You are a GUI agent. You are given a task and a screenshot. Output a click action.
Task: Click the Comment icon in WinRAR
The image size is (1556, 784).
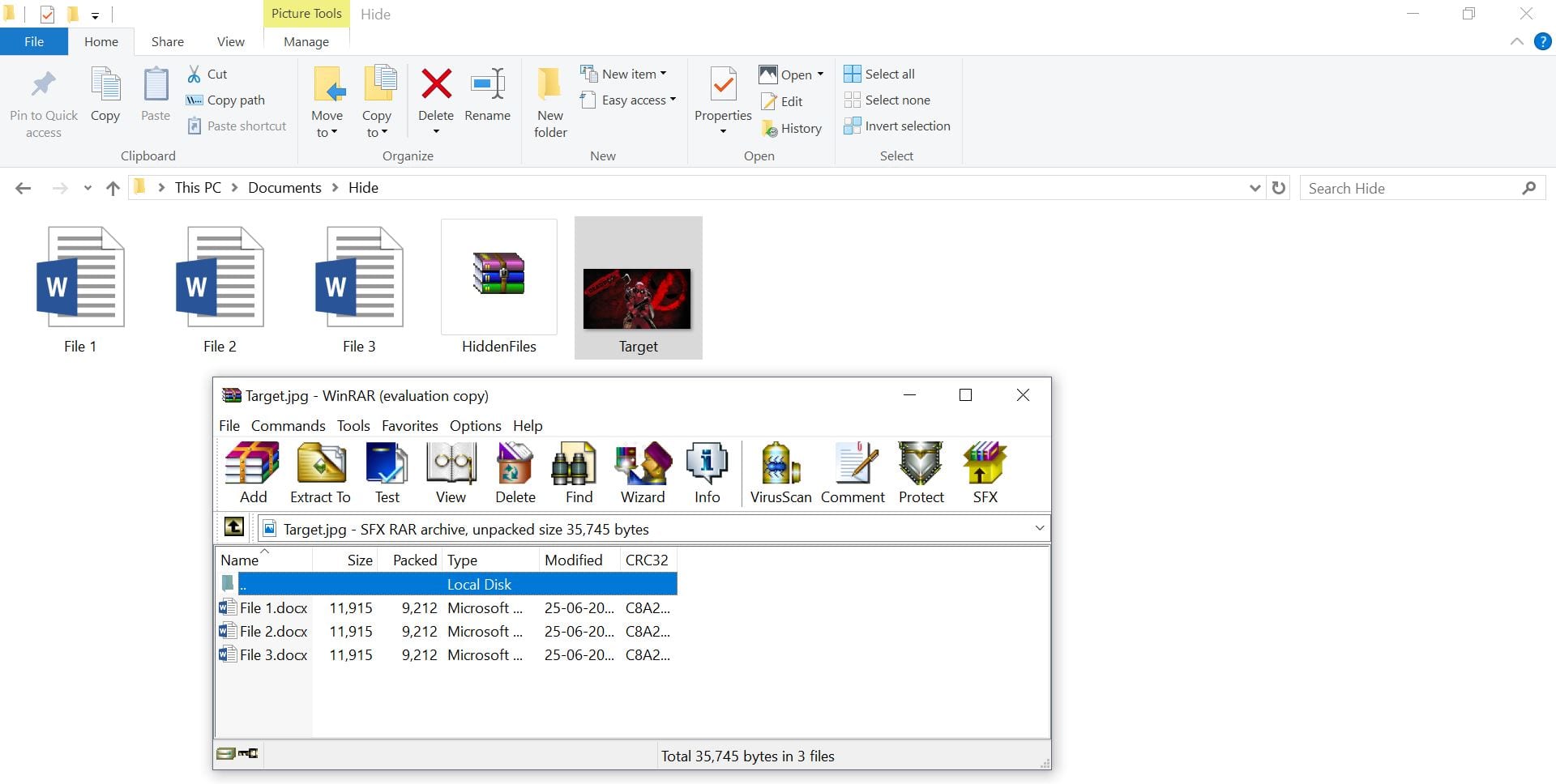(x=853, y=473)
